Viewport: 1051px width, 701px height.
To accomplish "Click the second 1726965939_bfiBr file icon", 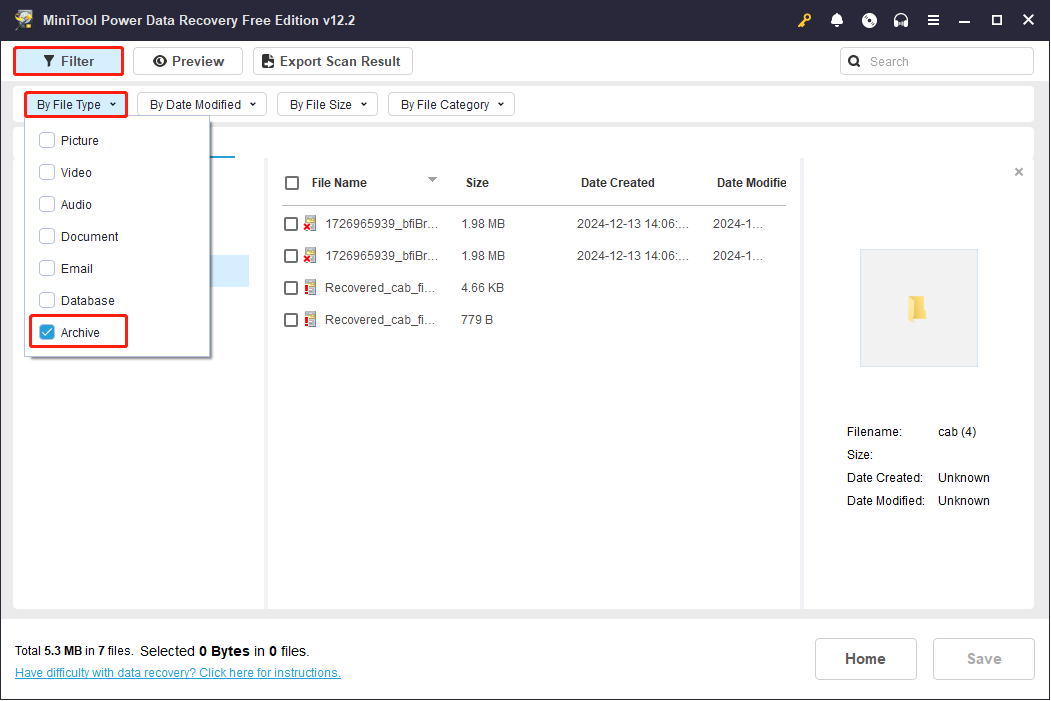I will coord(310,255).
